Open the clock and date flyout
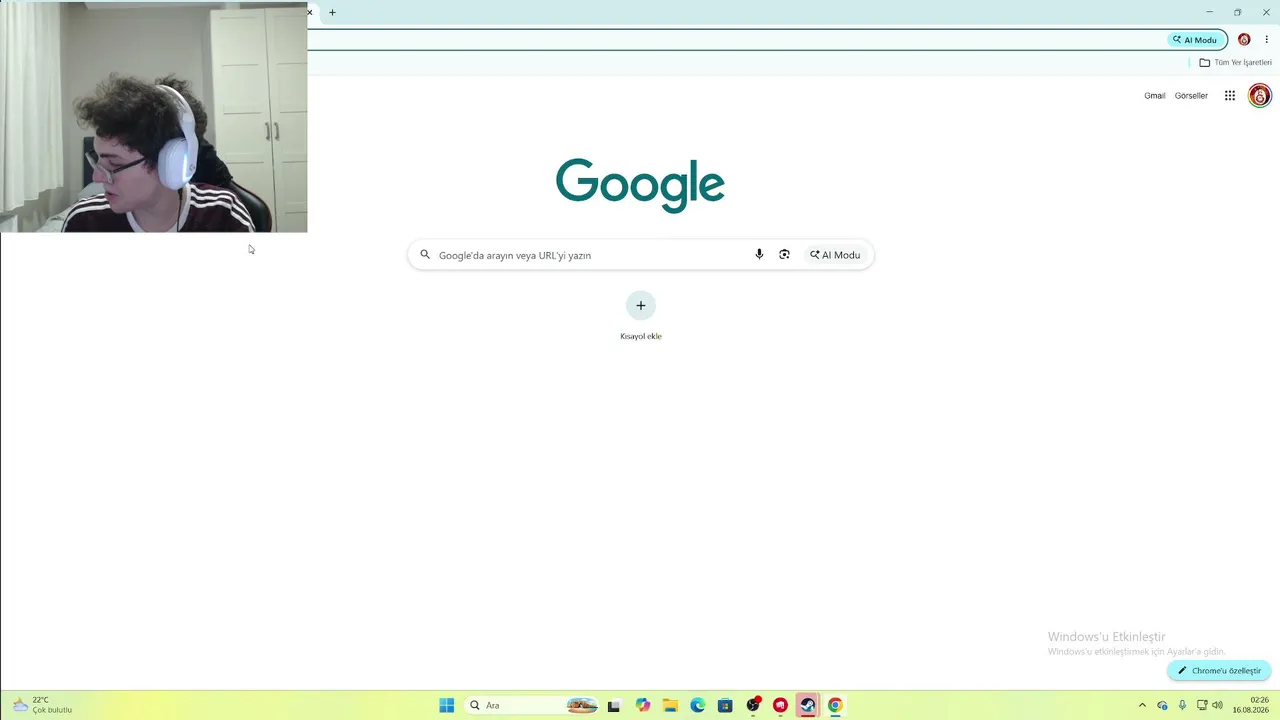The width and height of the screenshot is (1280, 720). click(1251, 705)
